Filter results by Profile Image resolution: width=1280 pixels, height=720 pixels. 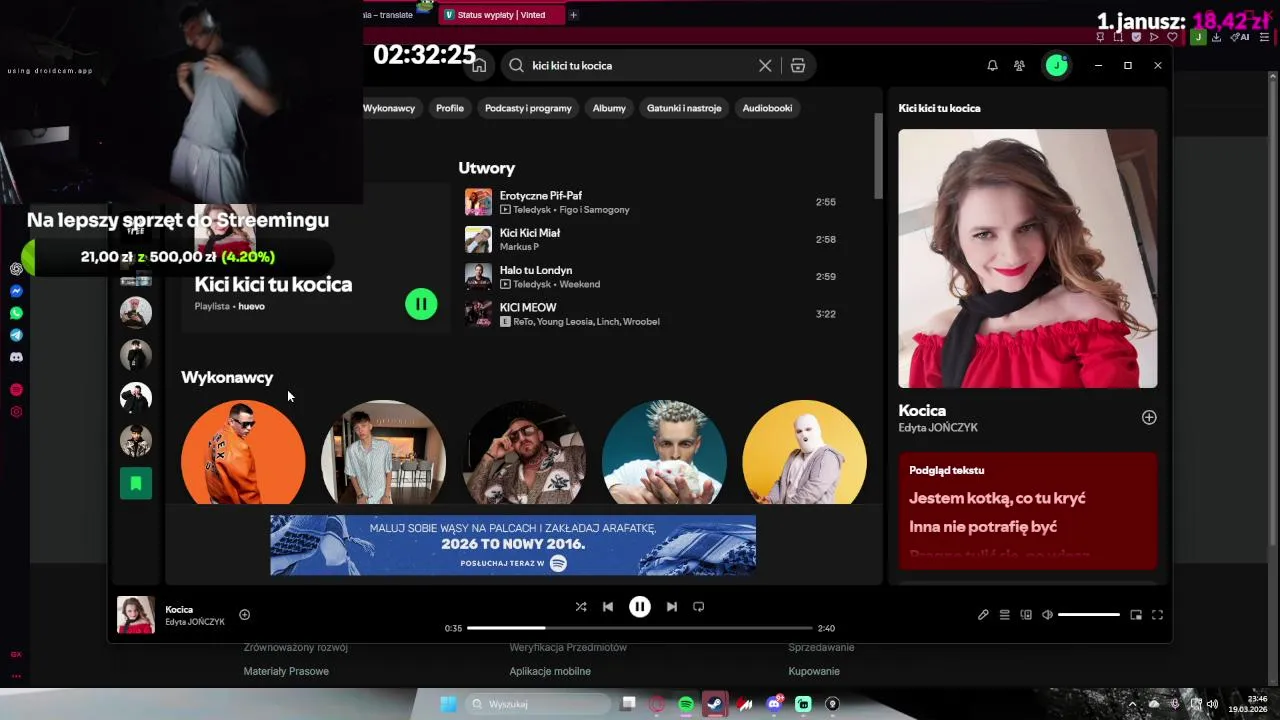450,108
